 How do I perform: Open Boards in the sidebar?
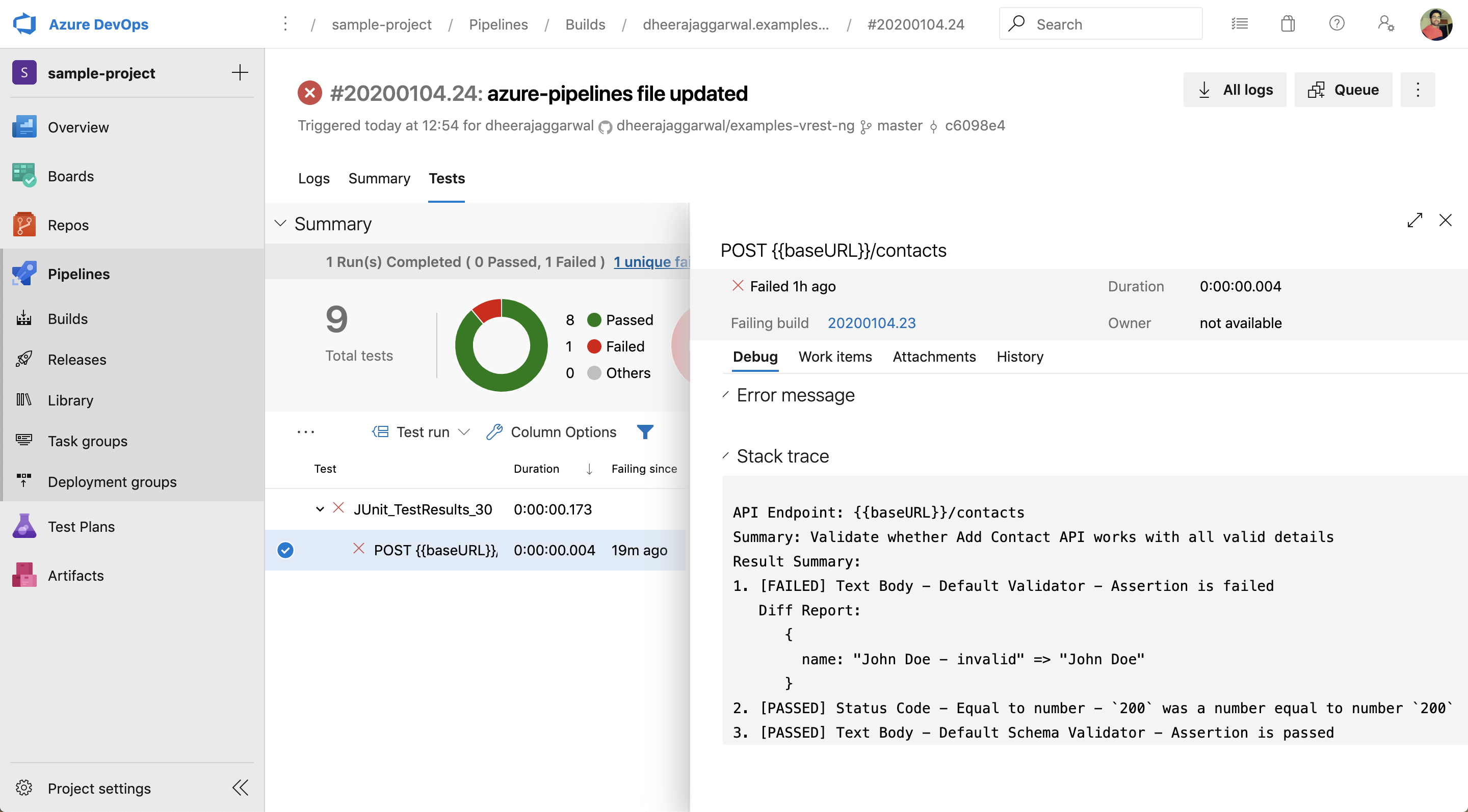point(132,176)
